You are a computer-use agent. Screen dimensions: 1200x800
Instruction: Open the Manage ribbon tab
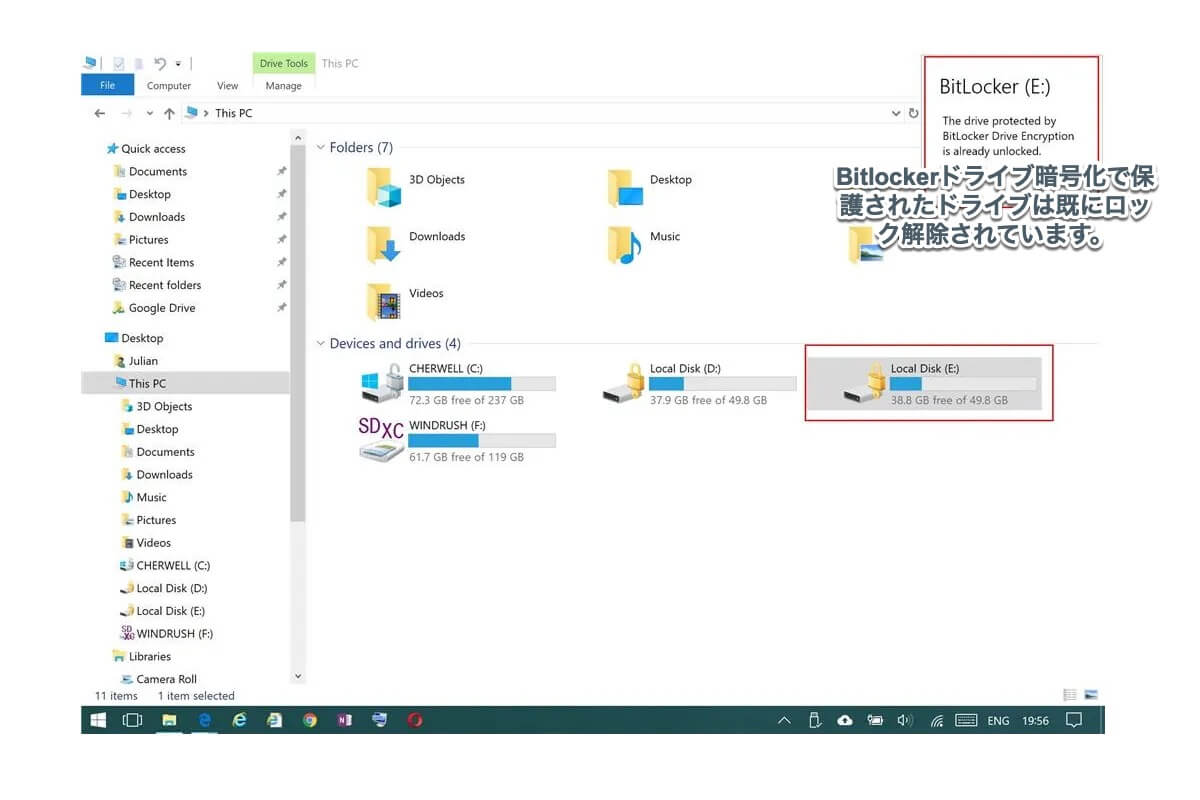tap(283, 86)
